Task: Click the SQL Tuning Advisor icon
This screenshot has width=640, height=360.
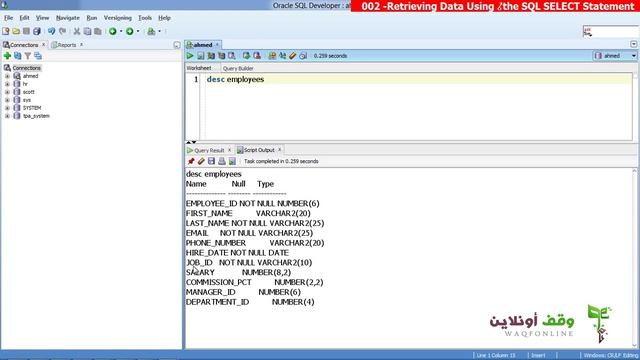Action: click(x=232, y=56)
